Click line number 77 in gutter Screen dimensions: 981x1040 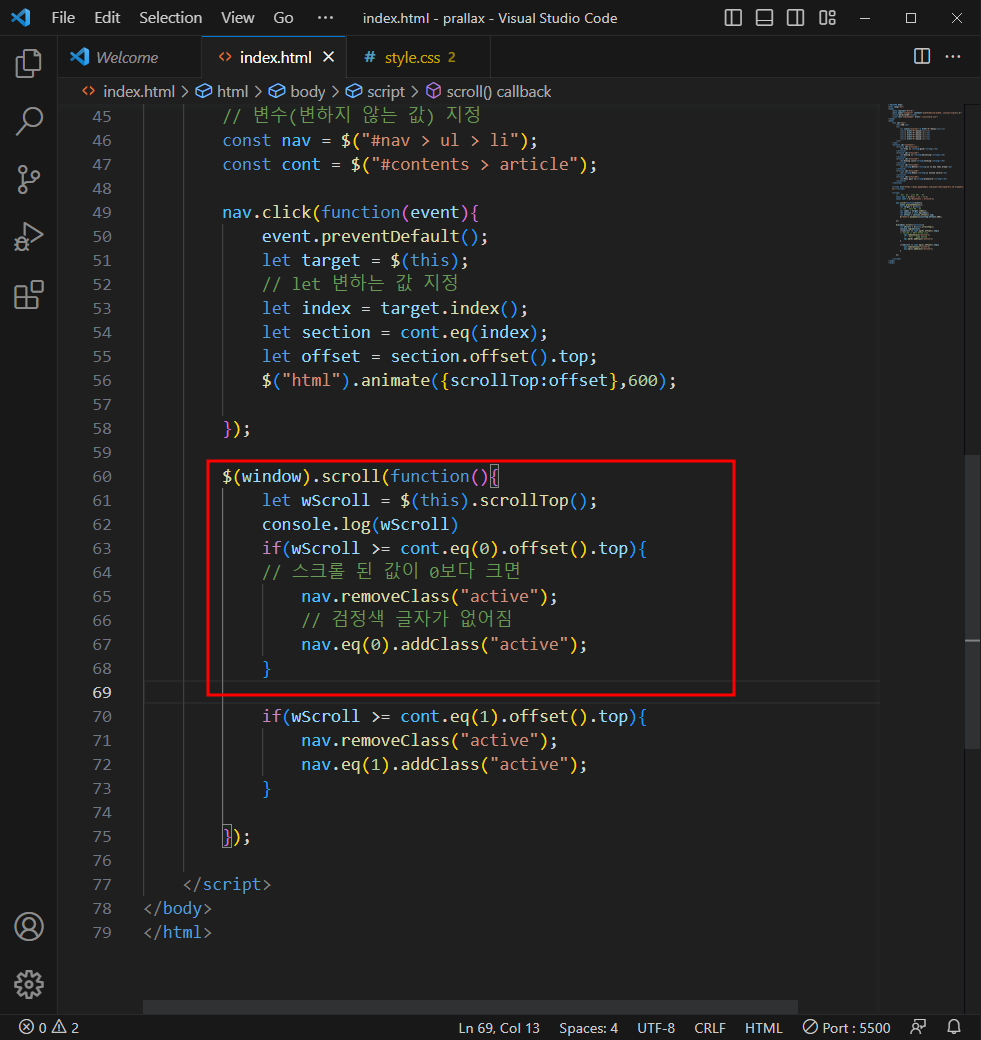pyautogui.click(x=102, y=884)
